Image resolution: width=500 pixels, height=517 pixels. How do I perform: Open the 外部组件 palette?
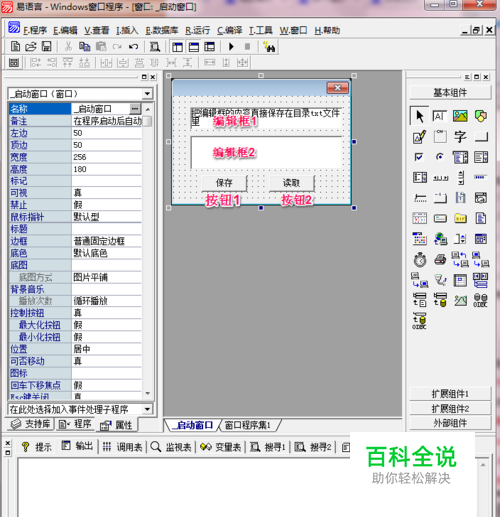(x=450, y=423)
